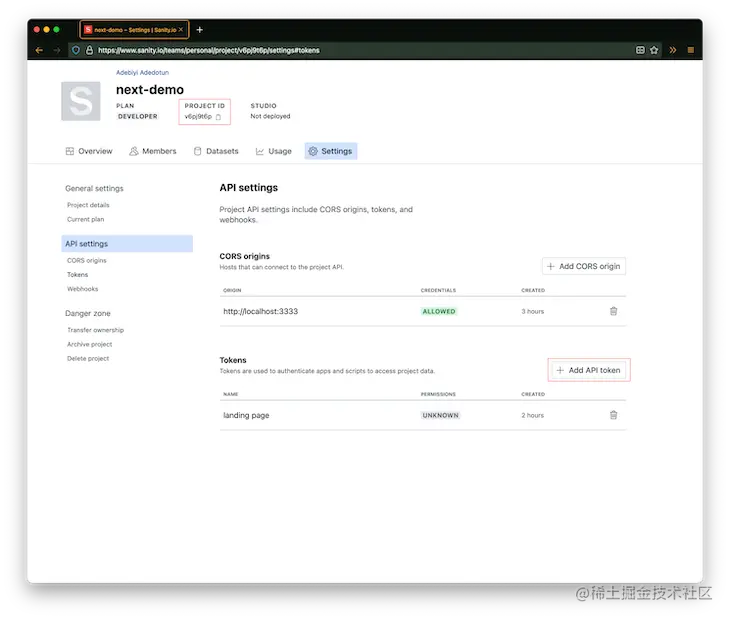Select the Settings tab

point(331,151)
